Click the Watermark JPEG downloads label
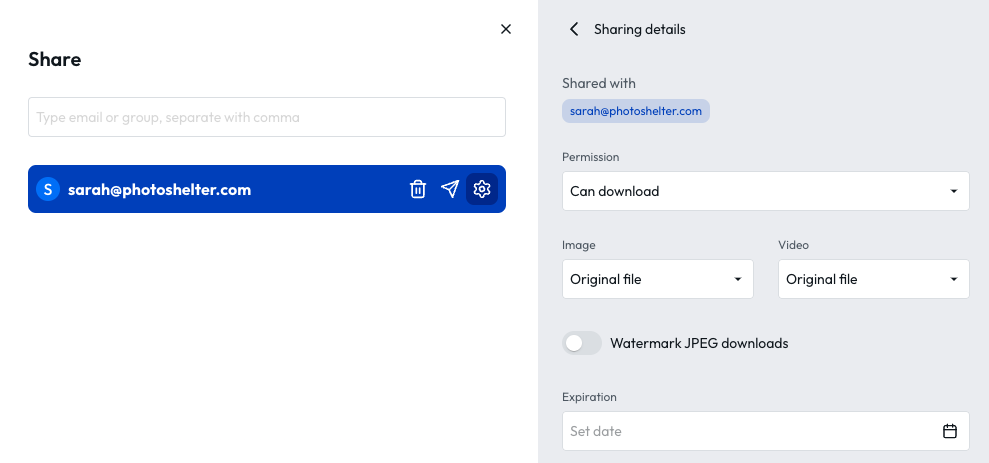The height and width of the screenshot is (463, 989). point(699,343)
